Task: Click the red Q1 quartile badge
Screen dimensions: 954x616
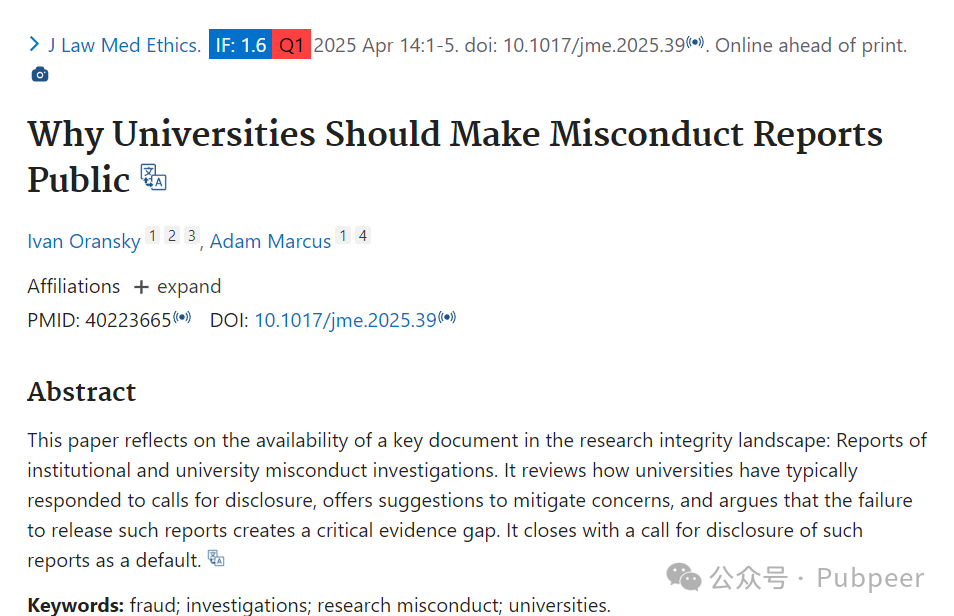Action: [291, 44]
